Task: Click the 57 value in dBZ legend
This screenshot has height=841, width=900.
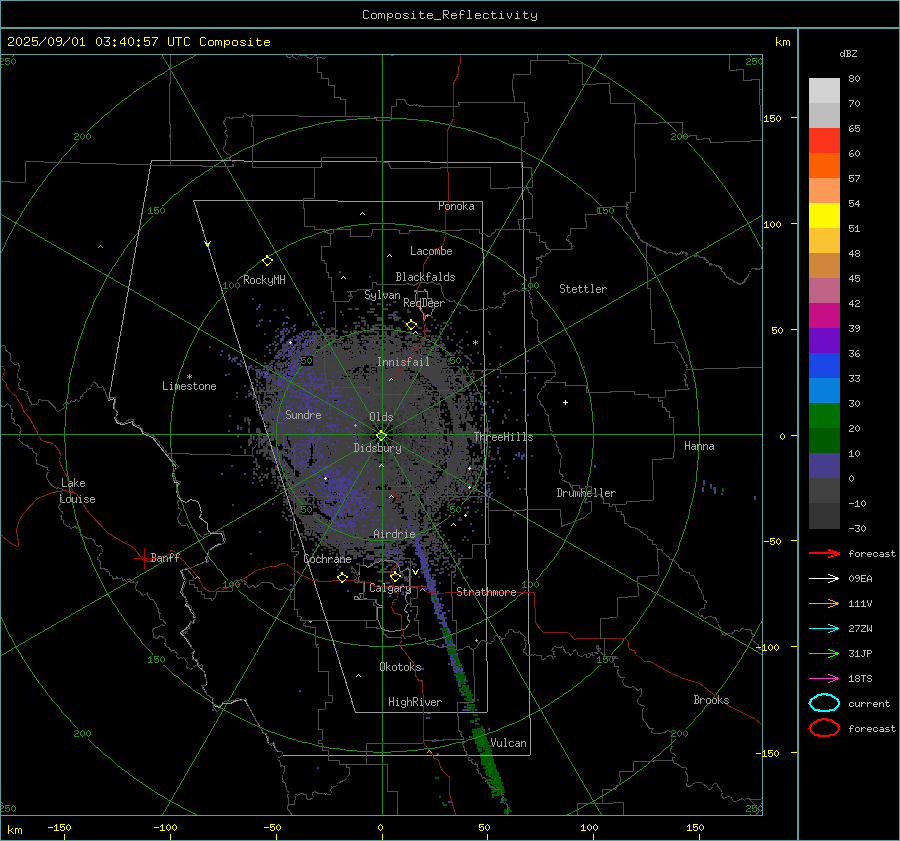Action: coord(854,179)
